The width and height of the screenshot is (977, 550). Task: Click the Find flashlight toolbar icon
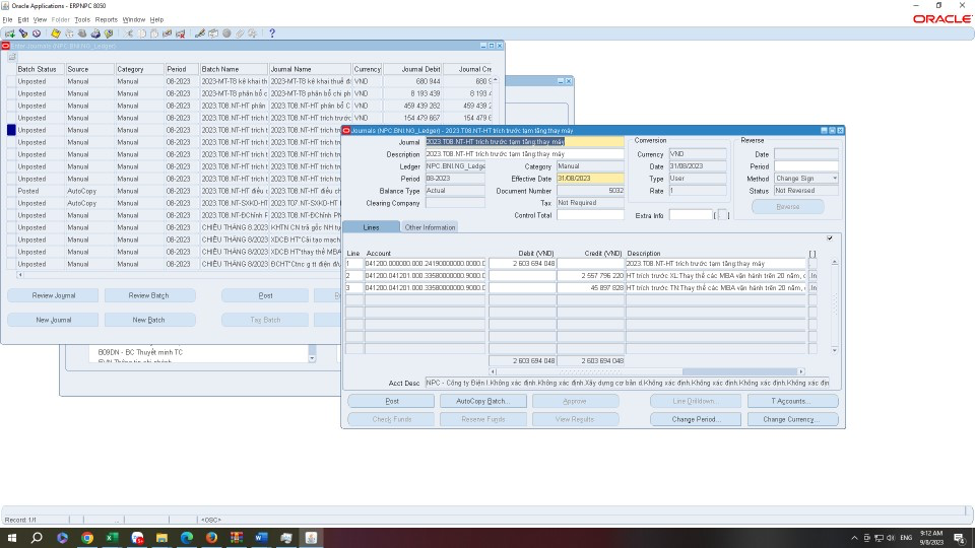coord(24,34)
